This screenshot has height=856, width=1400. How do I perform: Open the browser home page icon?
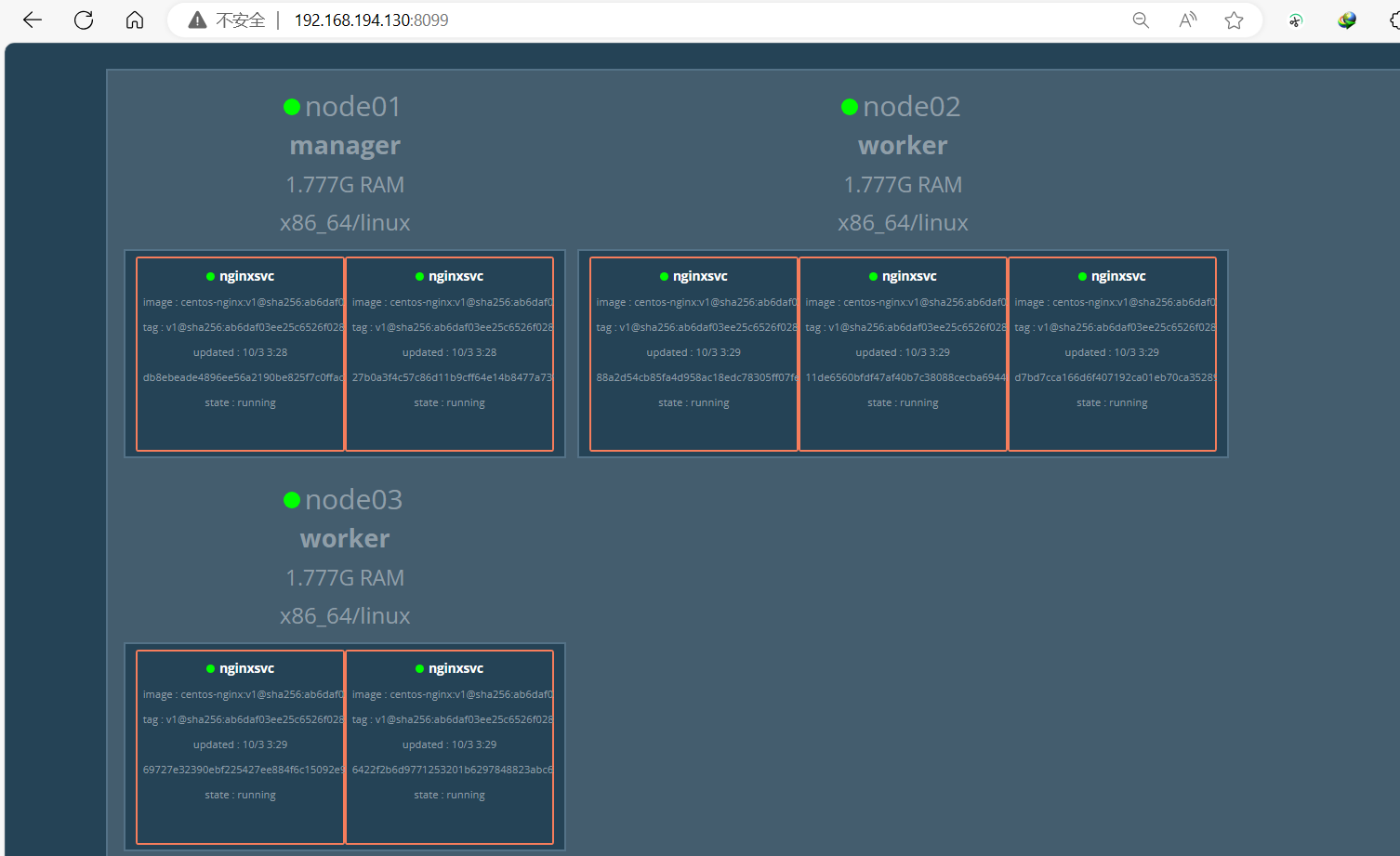point(135,20)
